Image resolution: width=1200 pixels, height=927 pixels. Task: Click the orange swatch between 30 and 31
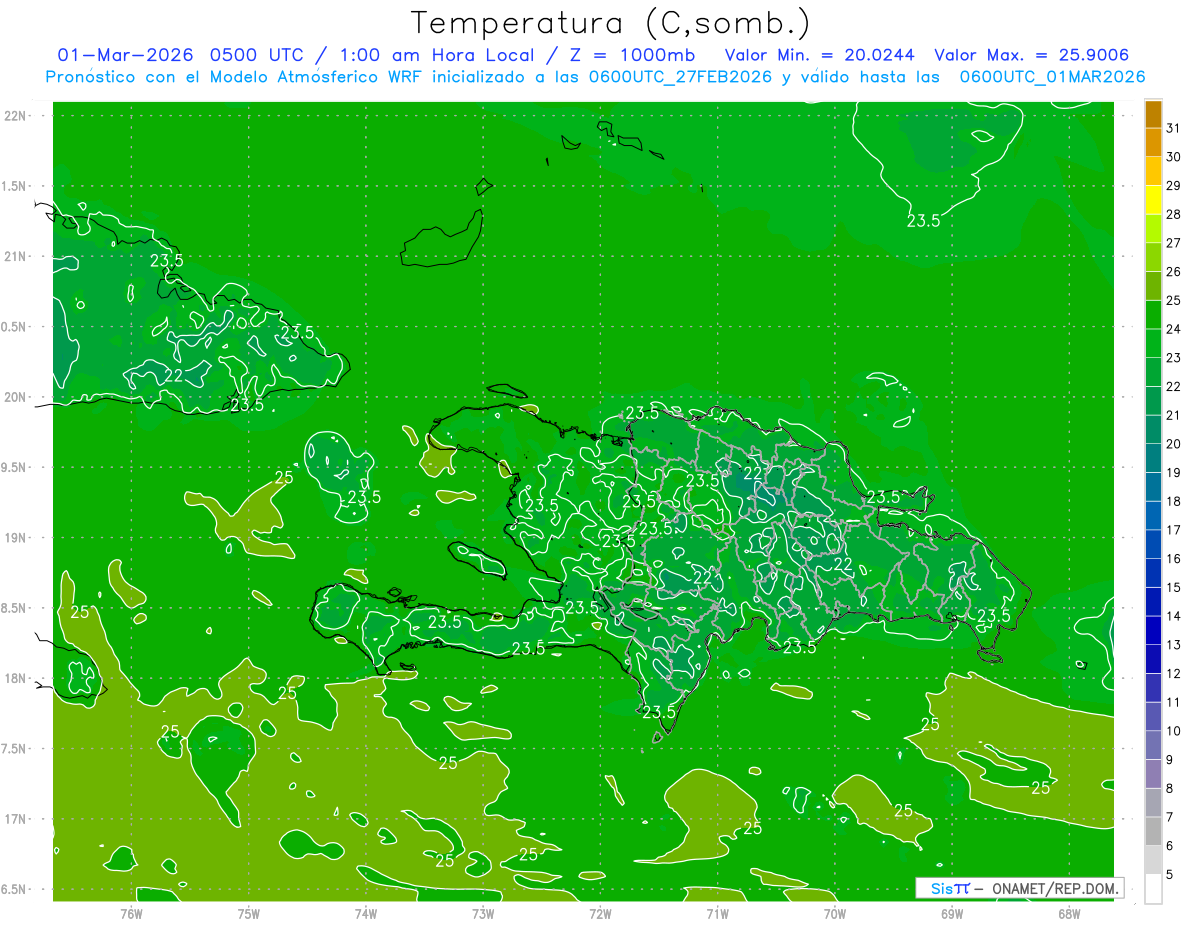click(1153, 142)
